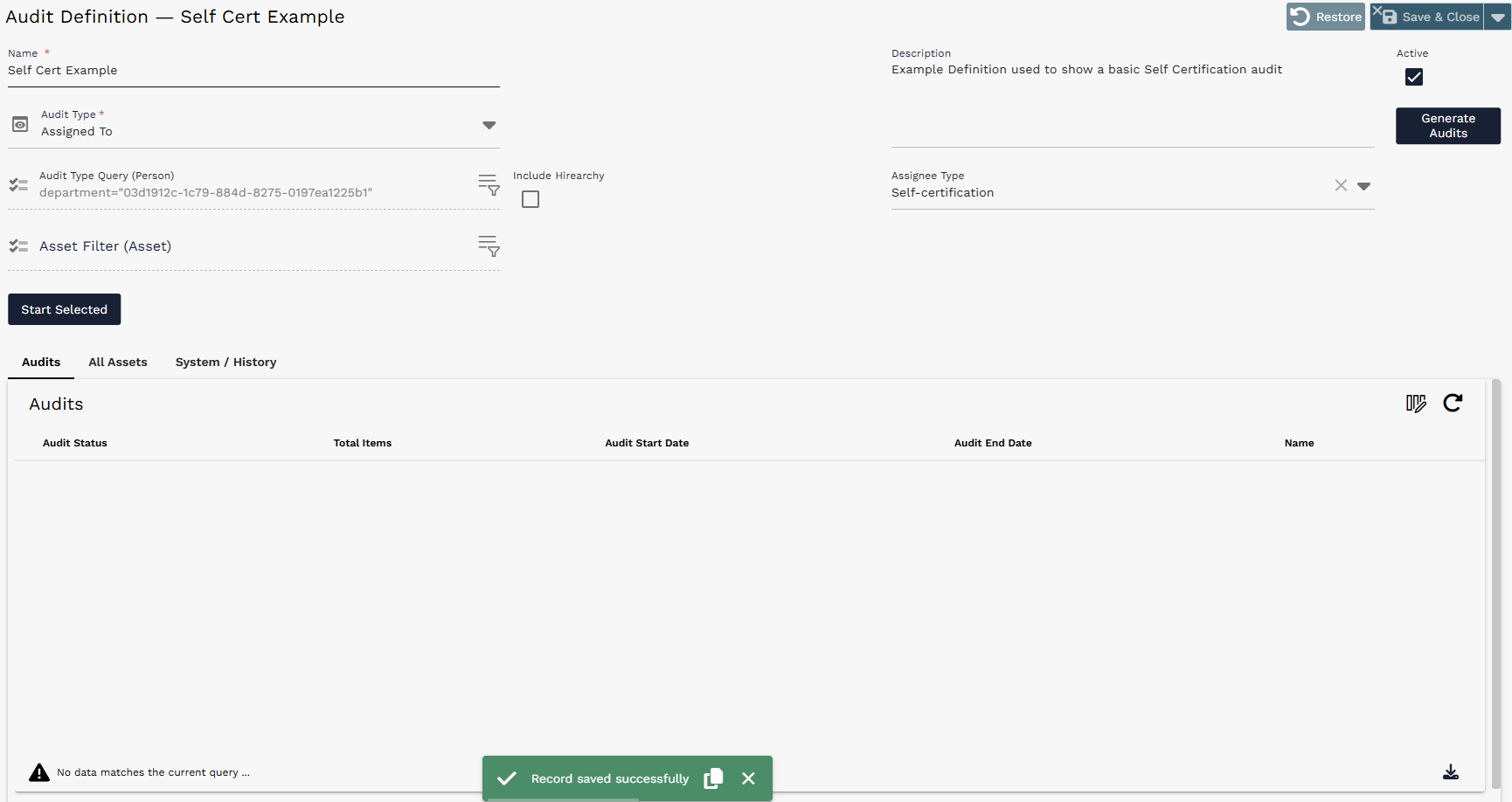Click the Save & Close label

point(1440,17)
